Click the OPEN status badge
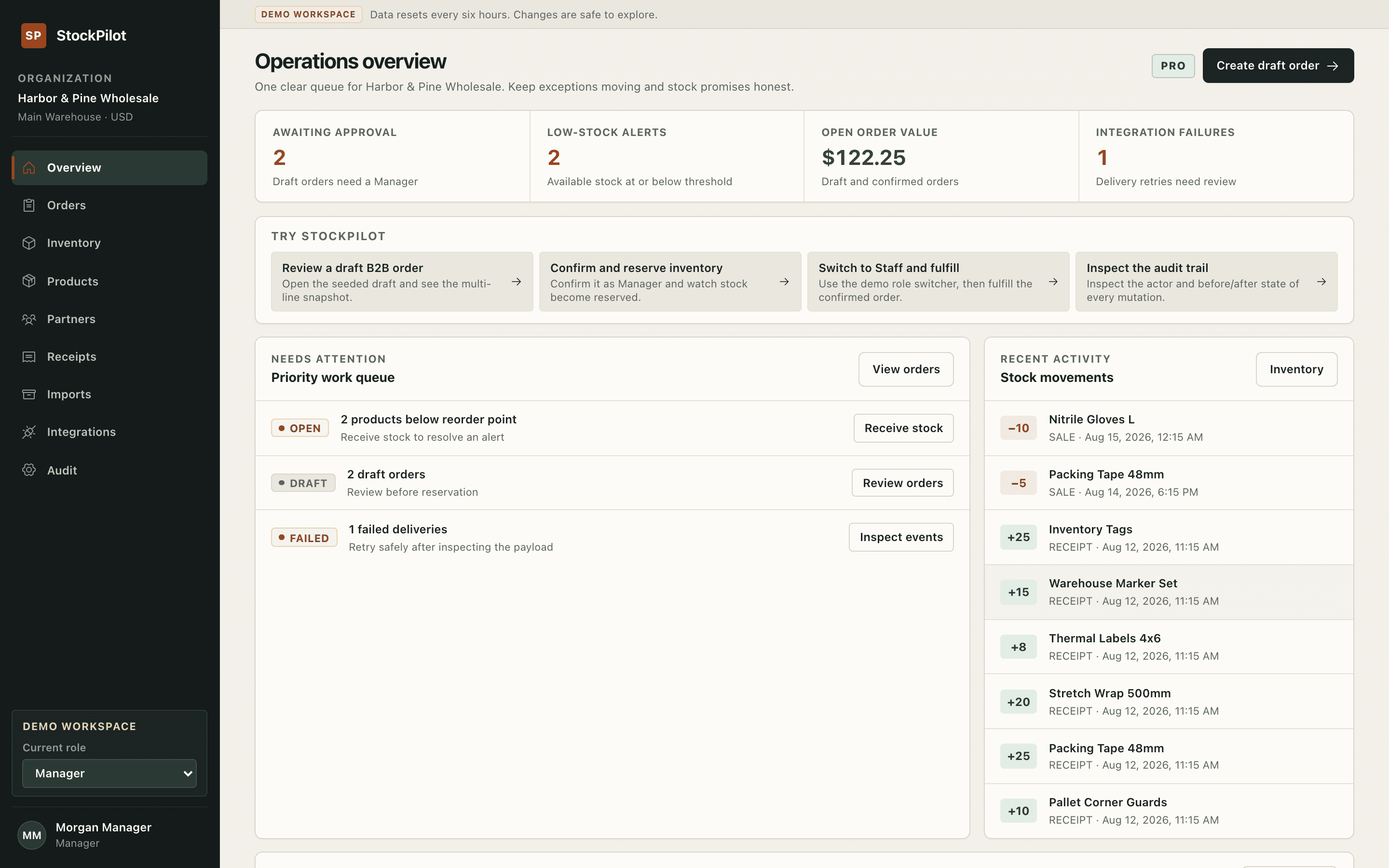 (300, 428)
